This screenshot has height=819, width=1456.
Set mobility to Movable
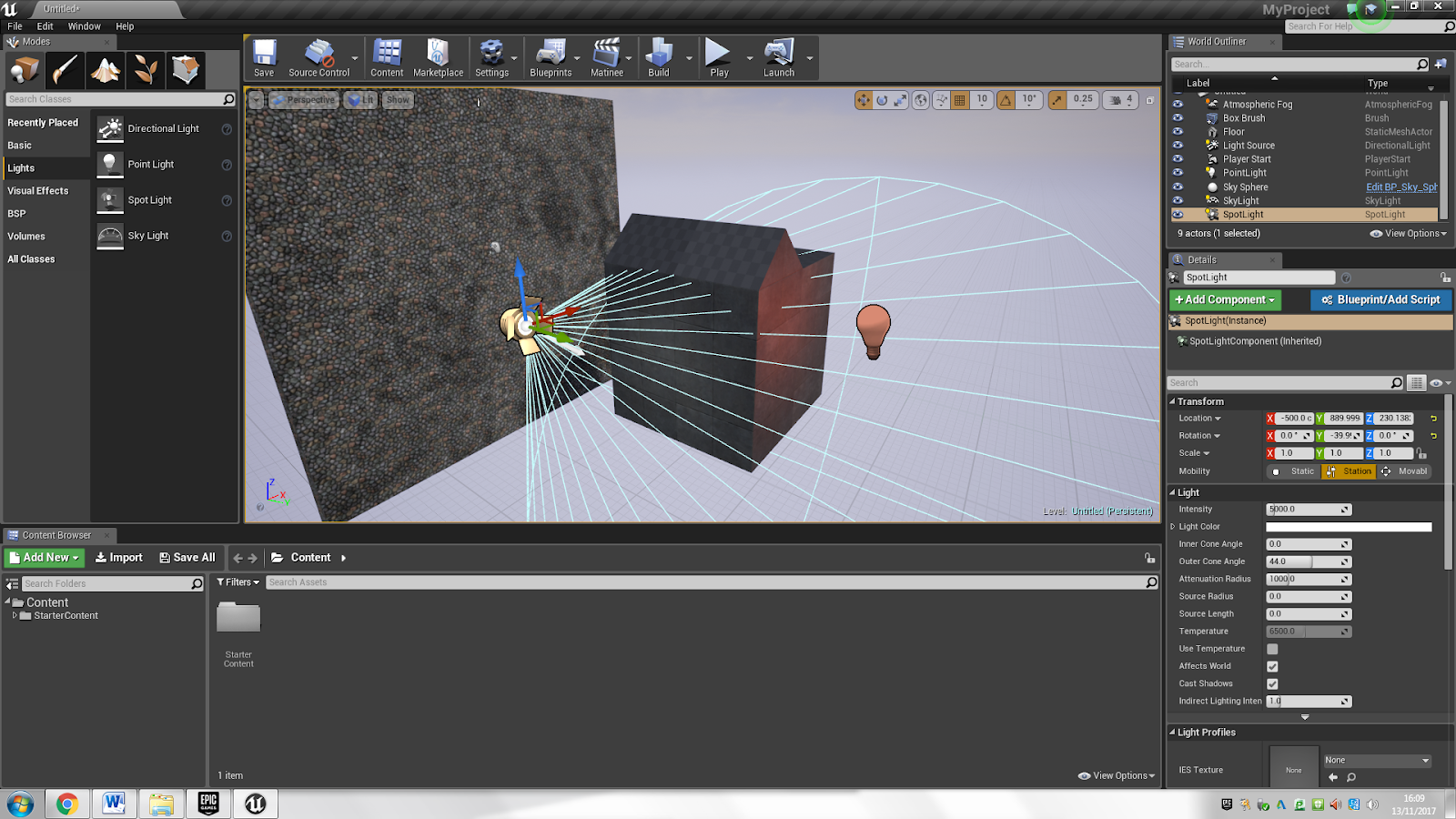pyautogui.click(x=1404, y=471)
